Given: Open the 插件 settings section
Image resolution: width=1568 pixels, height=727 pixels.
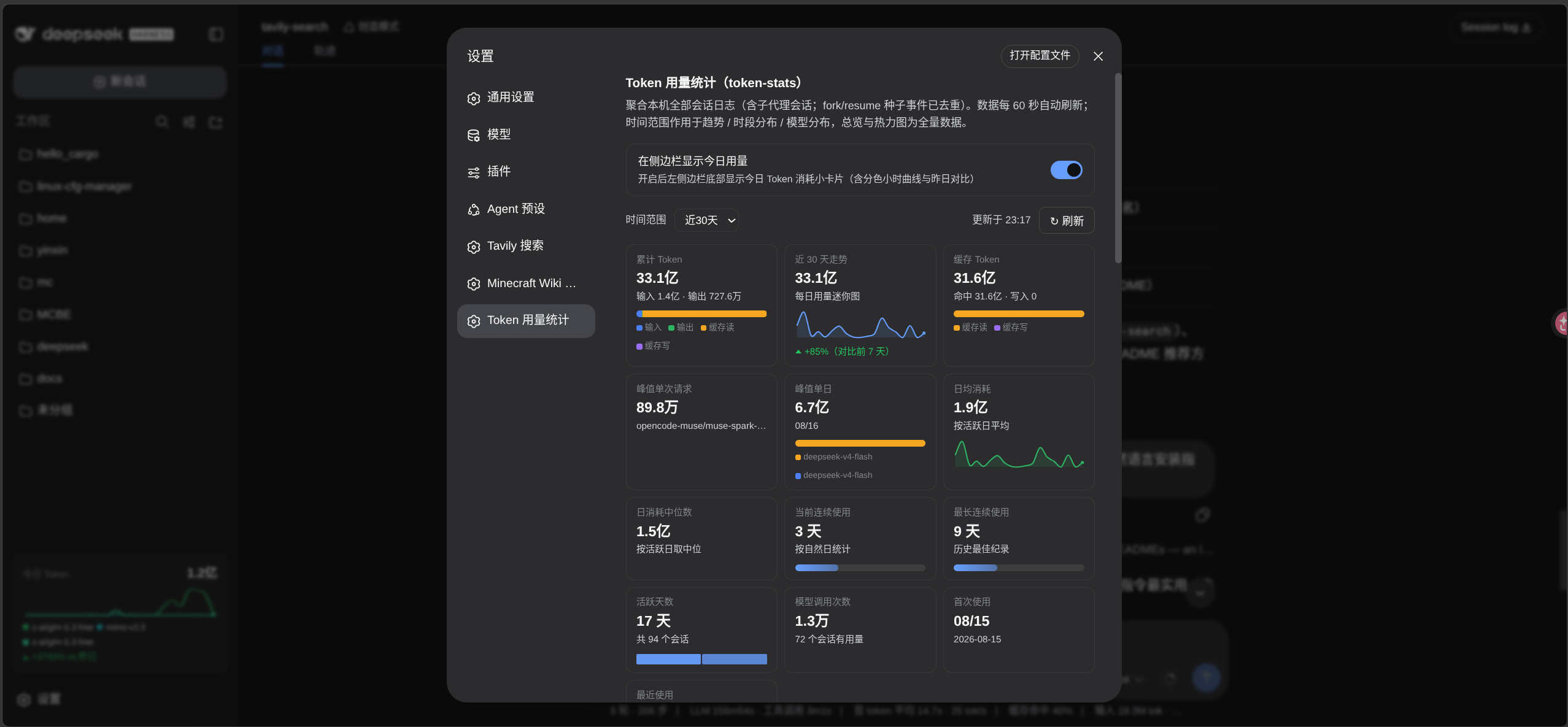Looking at the screenshot, I should pyautogui.click(x=526, y=172).
